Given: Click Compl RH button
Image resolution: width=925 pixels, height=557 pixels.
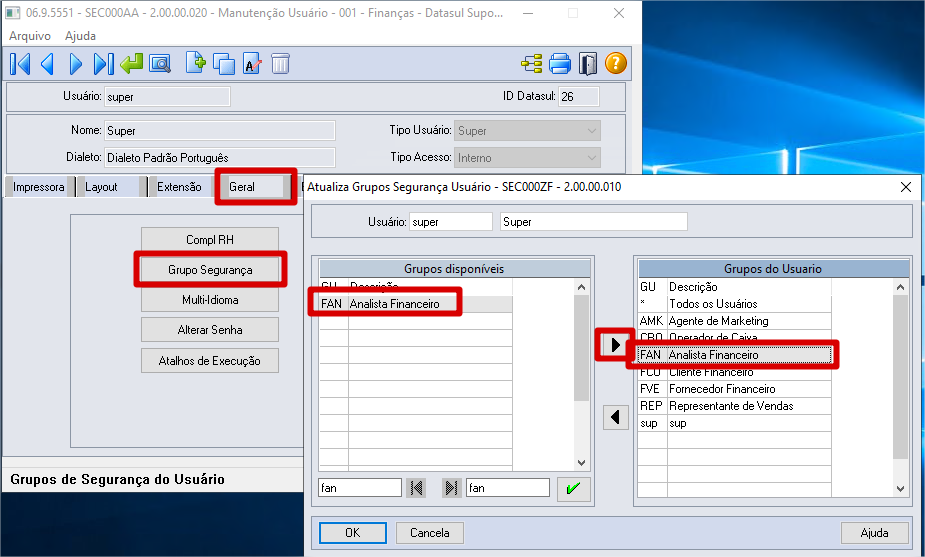Looking at the screenshot, I should [210, 240].
